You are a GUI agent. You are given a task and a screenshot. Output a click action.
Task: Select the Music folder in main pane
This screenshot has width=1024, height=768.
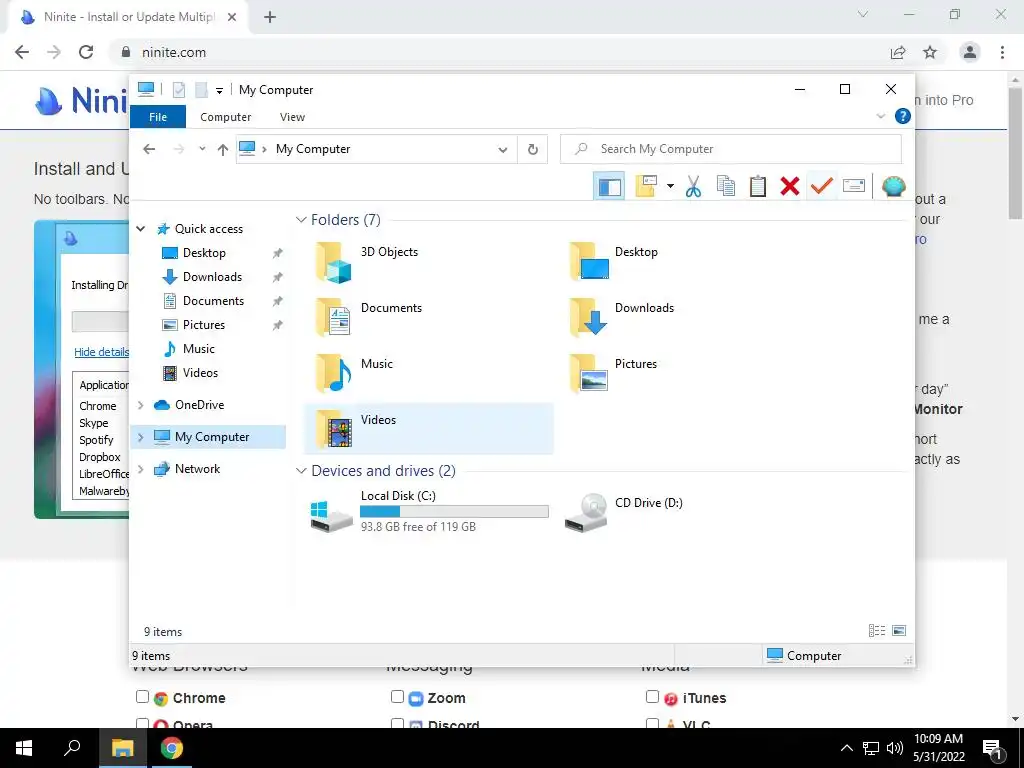pos(428,373)
